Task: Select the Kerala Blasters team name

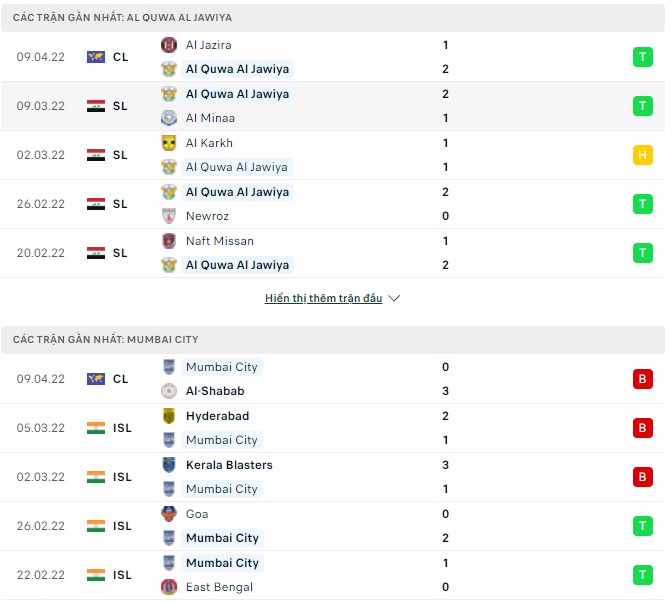Action: (229, 465)
